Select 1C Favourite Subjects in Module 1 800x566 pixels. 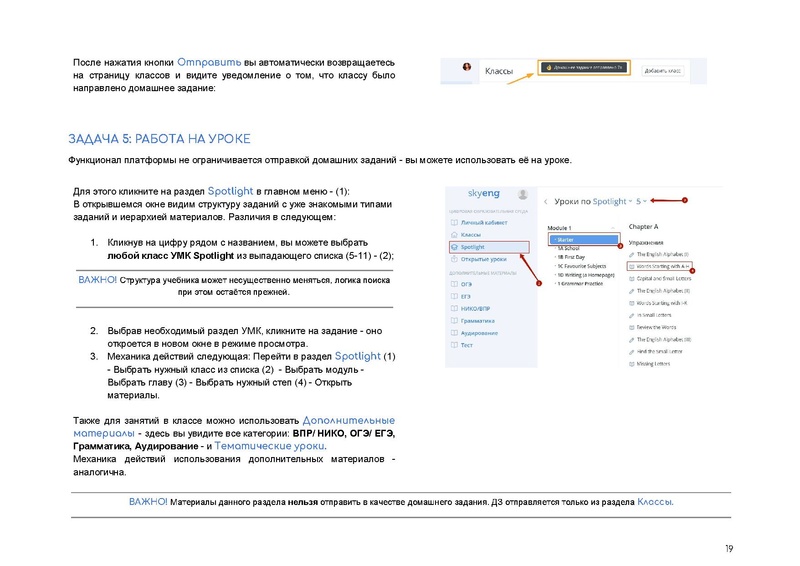[581, 266]
